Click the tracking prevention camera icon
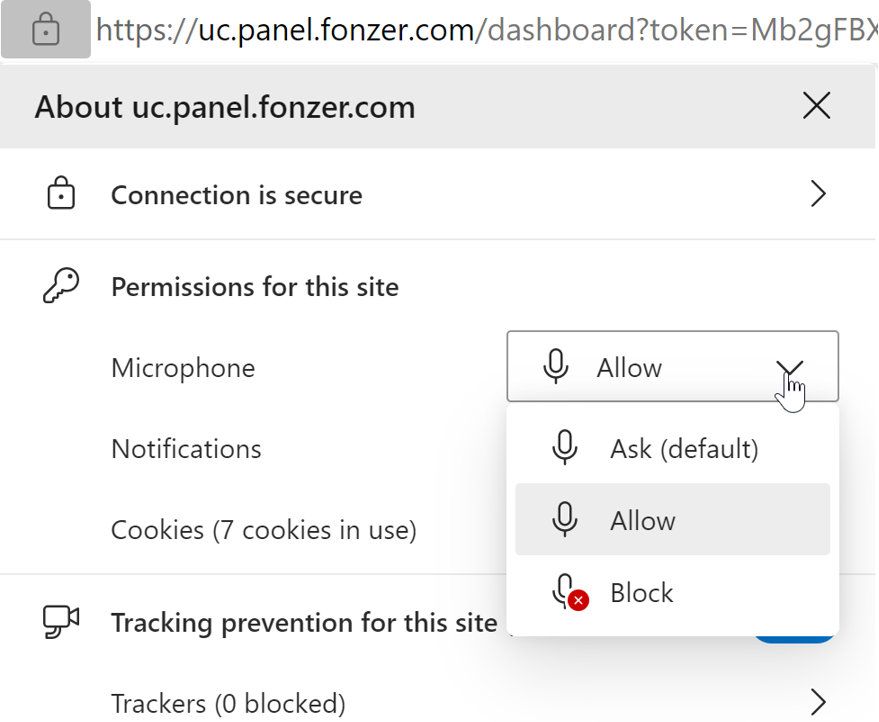The width and height of the screenshot is (879, 722). point(61,622)
